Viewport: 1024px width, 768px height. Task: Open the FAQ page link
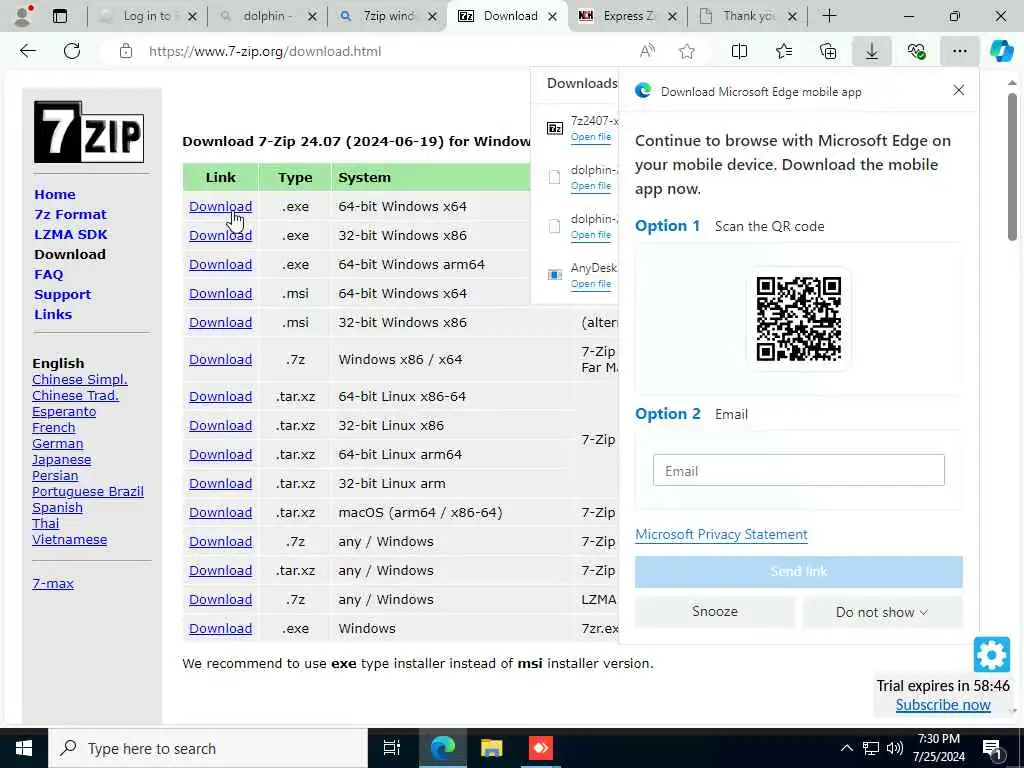49,274
